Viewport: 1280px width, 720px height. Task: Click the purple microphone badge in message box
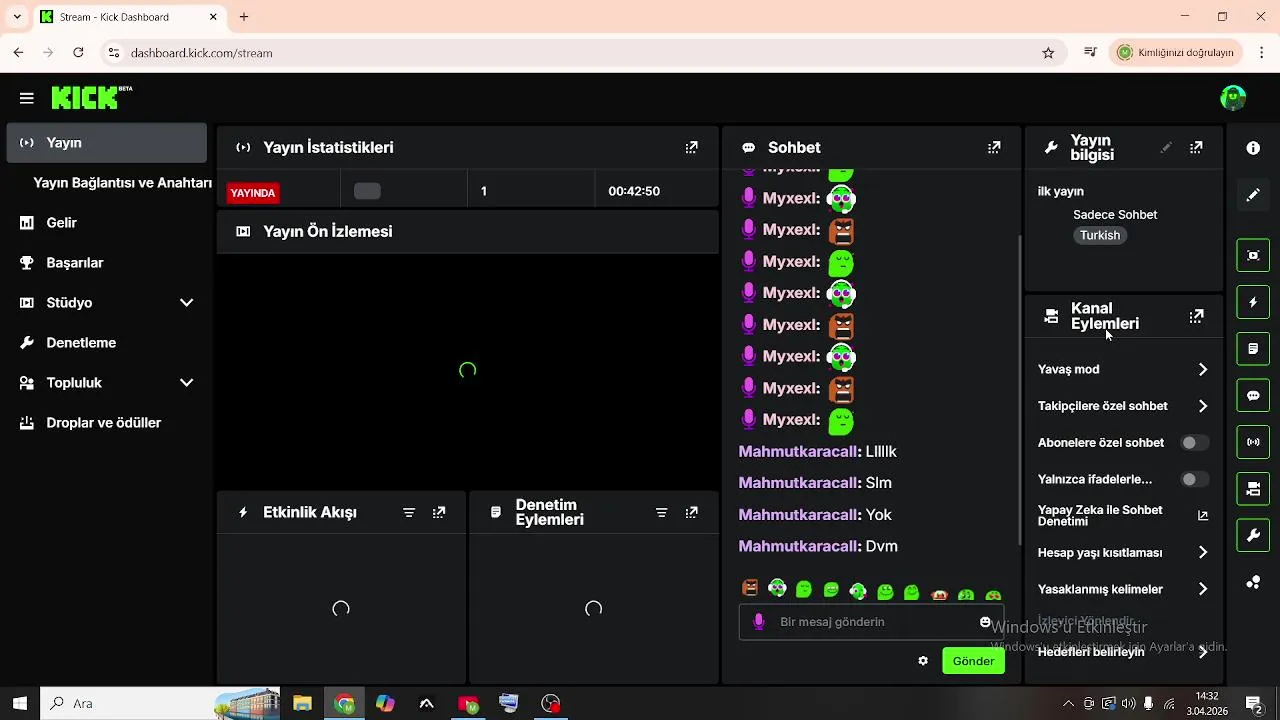758,622
